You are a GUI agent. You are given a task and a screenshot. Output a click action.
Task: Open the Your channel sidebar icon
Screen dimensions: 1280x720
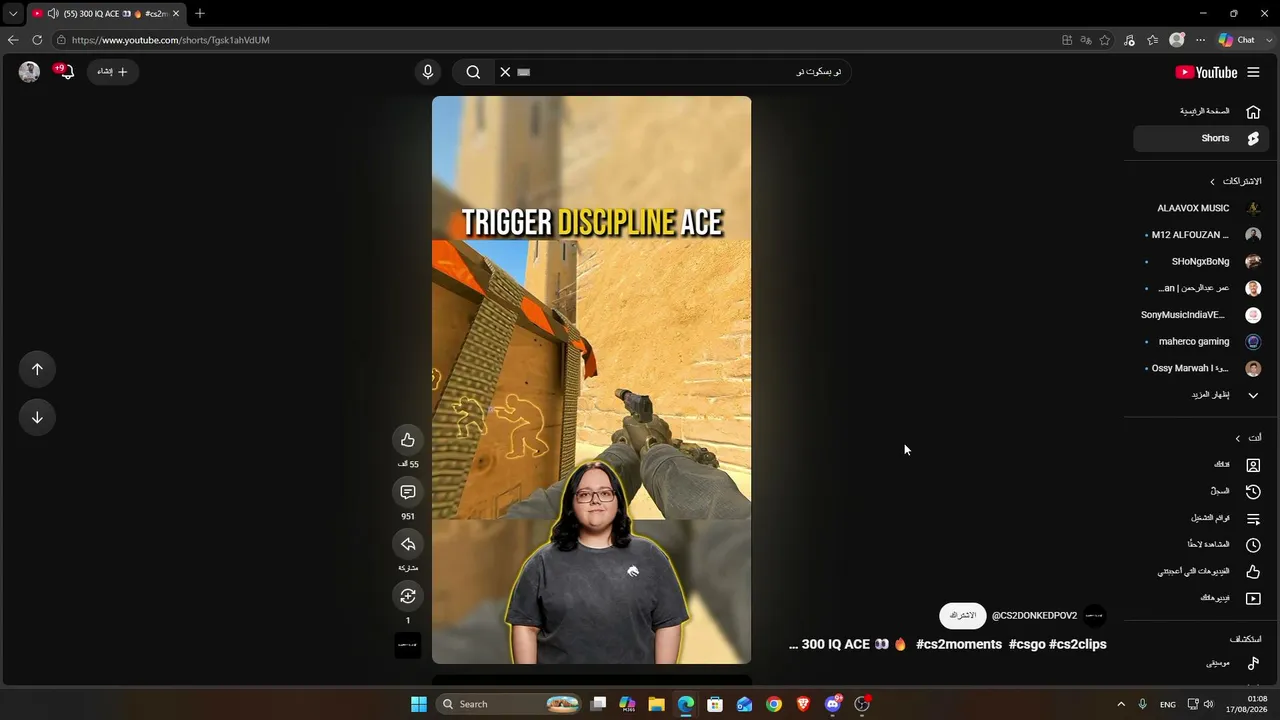click(x=1253, y=465)
